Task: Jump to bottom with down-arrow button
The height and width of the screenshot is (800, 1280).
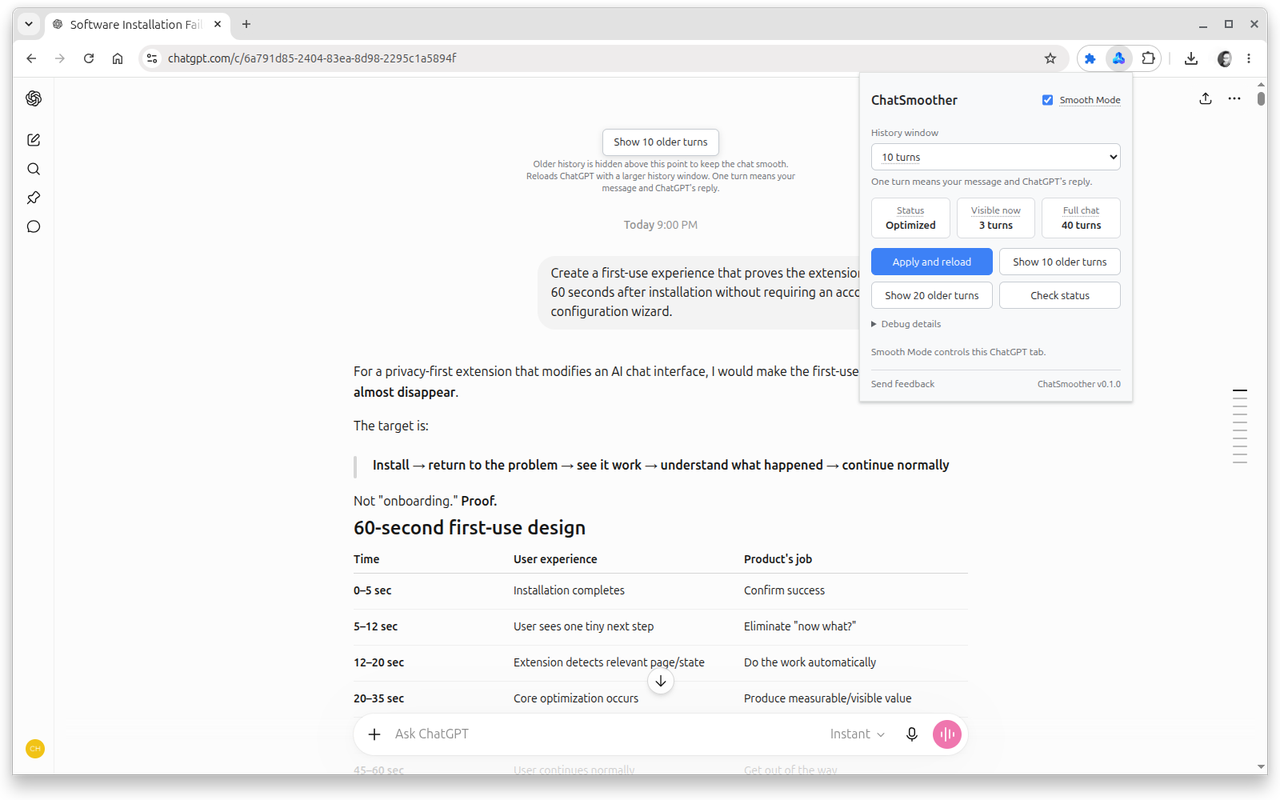Action: (x=660, y=681)
